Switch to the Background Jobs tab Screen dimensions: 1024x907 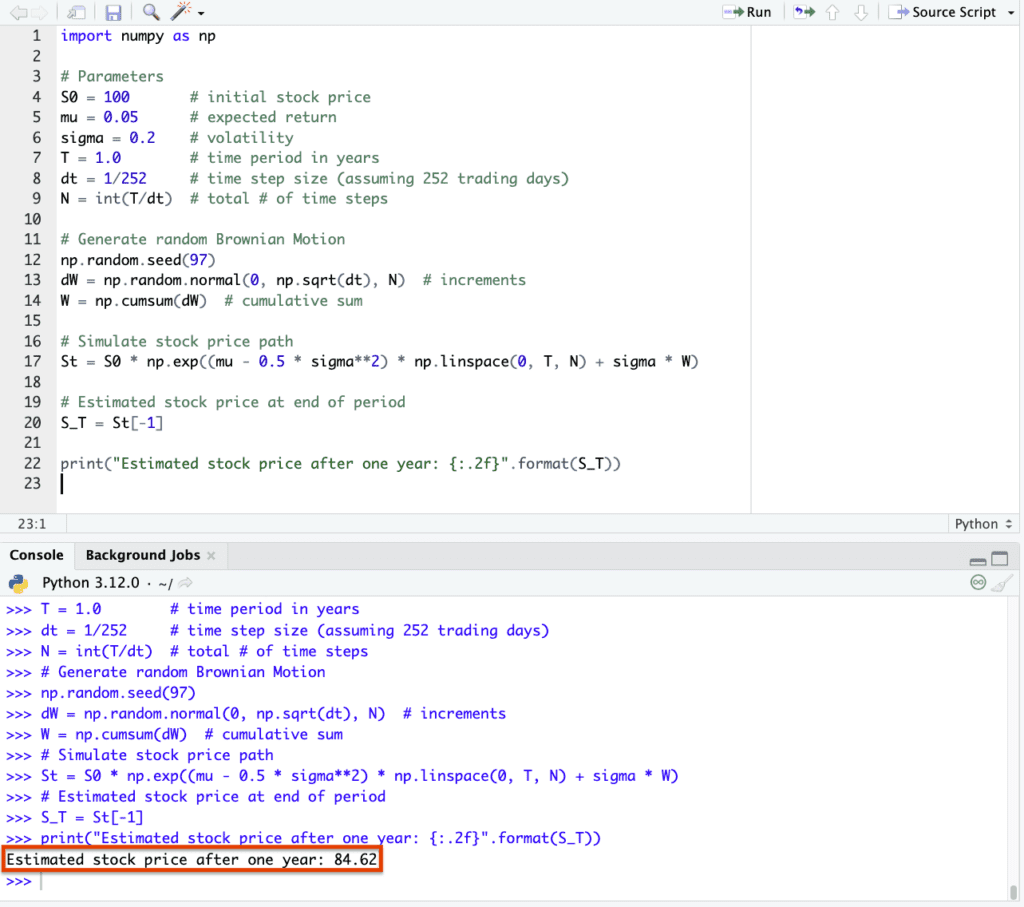pyautogui.click(x=142, y=555)
